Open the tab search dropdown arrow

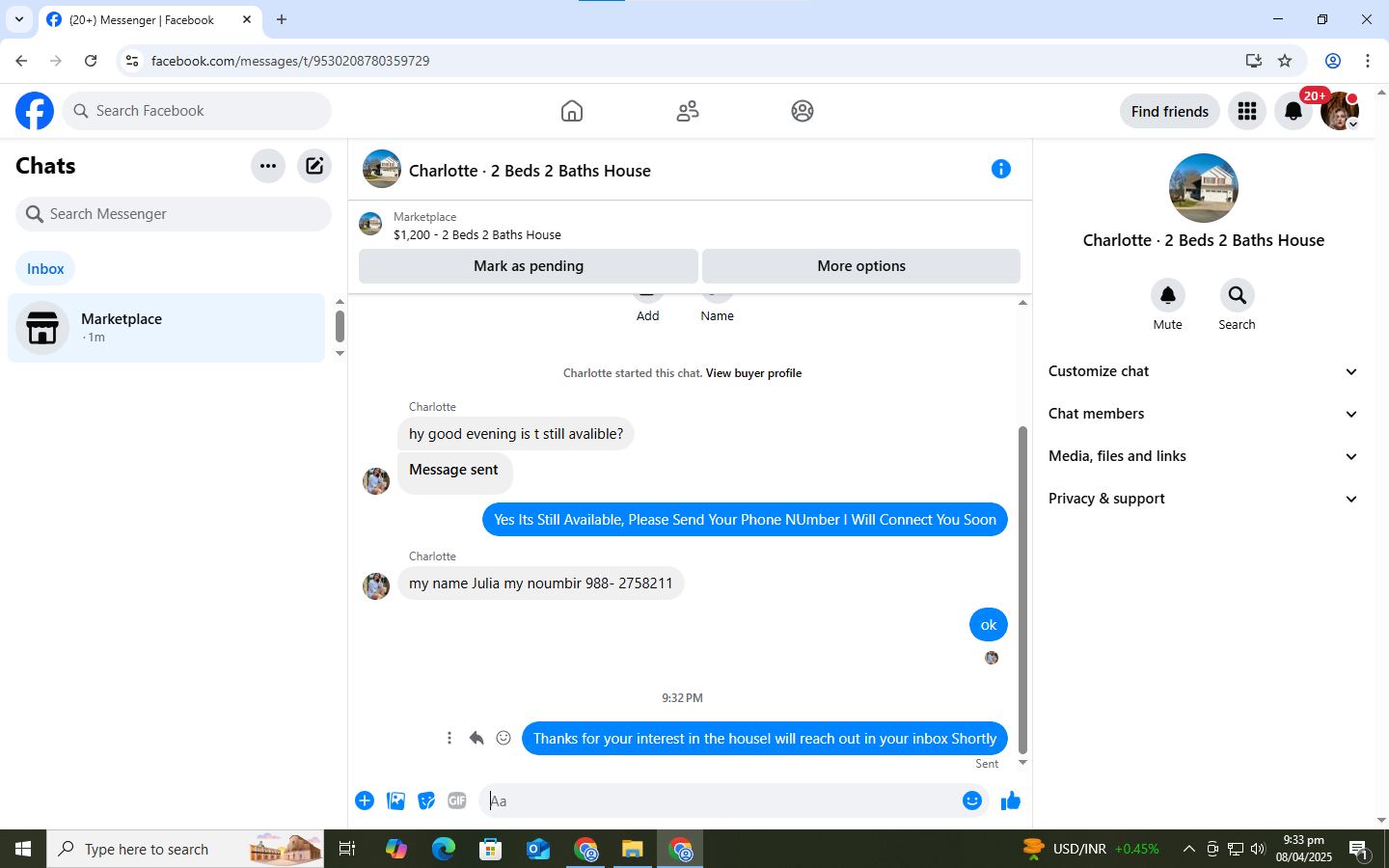pos(18,19)
